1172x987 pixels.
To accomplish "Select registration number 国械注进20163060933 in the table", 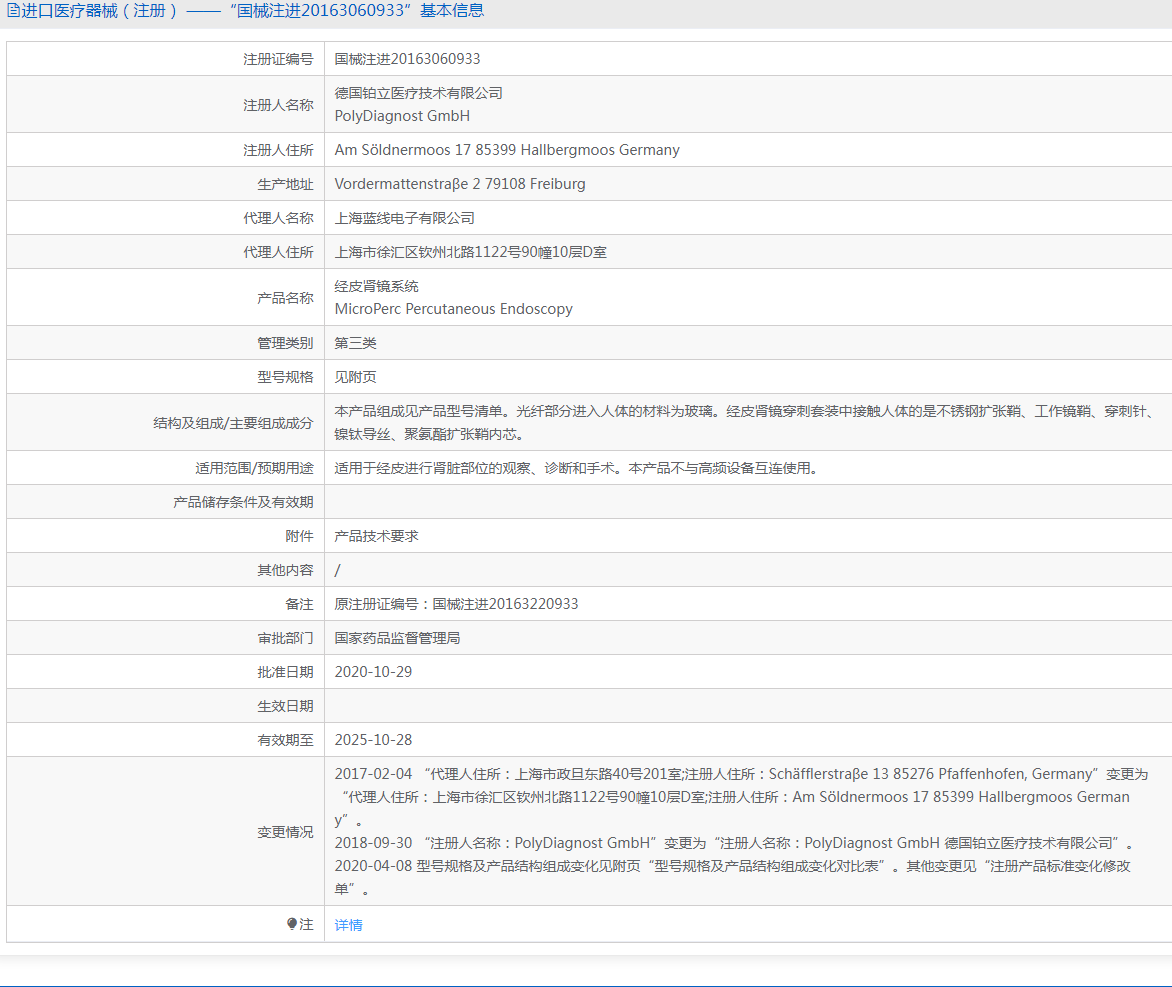I will [407, 59].
